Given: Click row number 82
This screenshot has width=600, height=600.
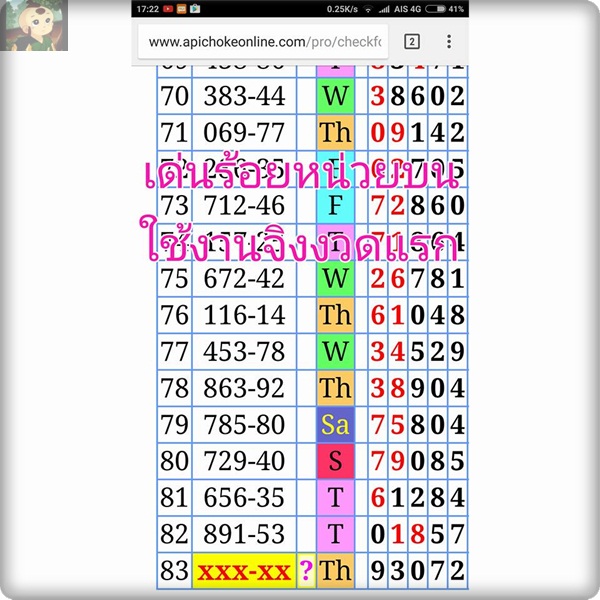Looking at the screenshot, I should pyautogui.click(x=174, y=534).
